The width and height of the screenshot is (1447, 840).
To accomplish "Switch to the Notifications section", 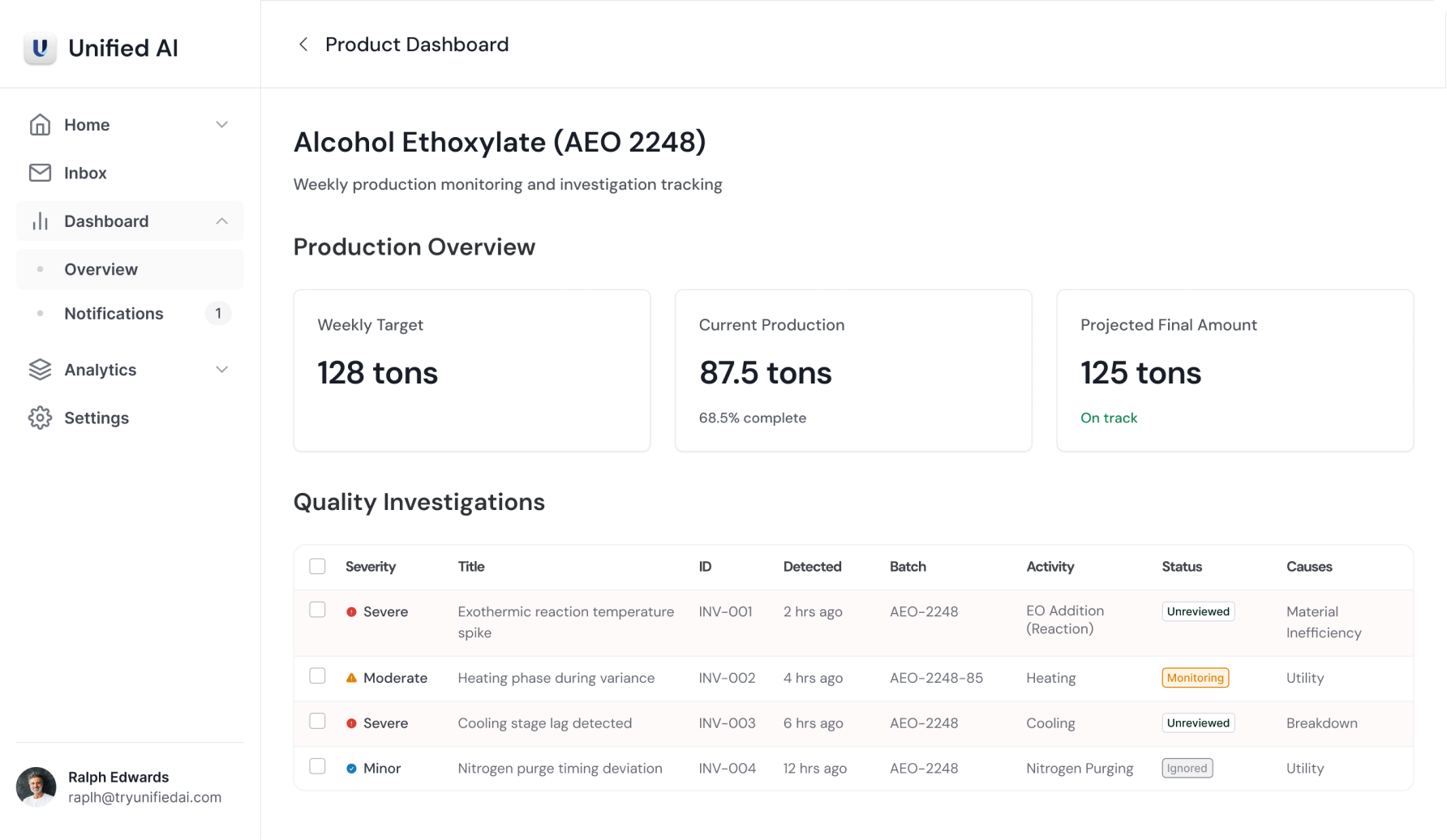I will [x=114, y=314].
